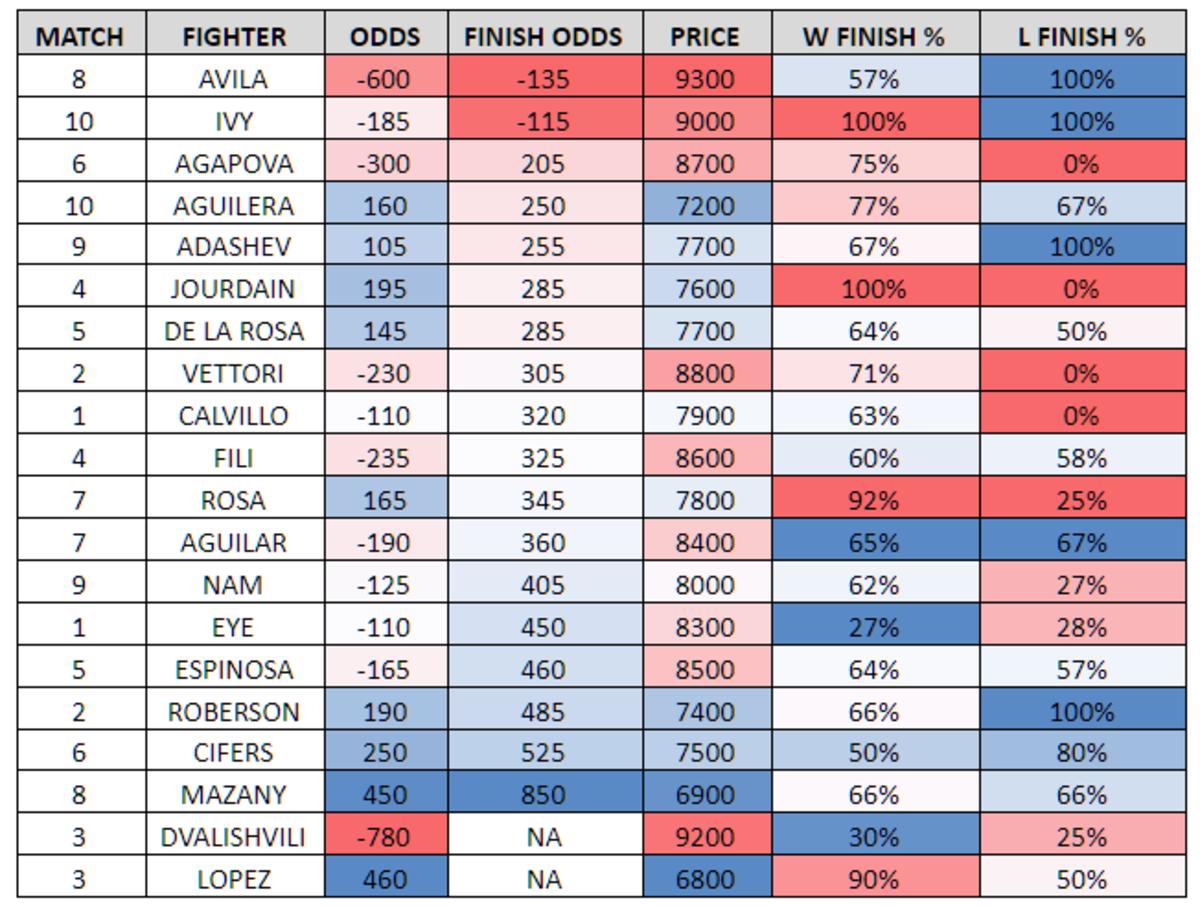Click the PRICE column header
The image size is (1200, 907).
pyautogui.click(x=705, y=37)
